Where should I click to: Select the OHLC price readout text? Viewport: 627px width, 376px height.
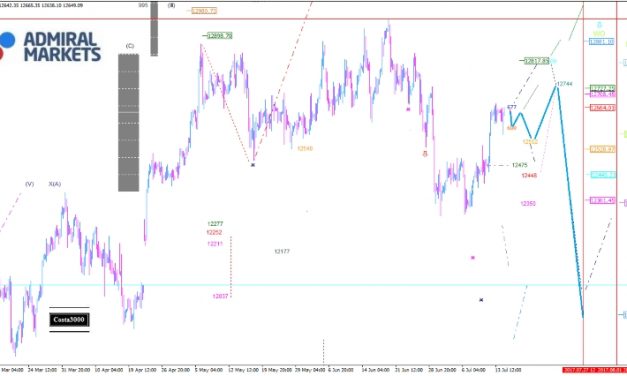pyautogui.click(x=42, y=5)
